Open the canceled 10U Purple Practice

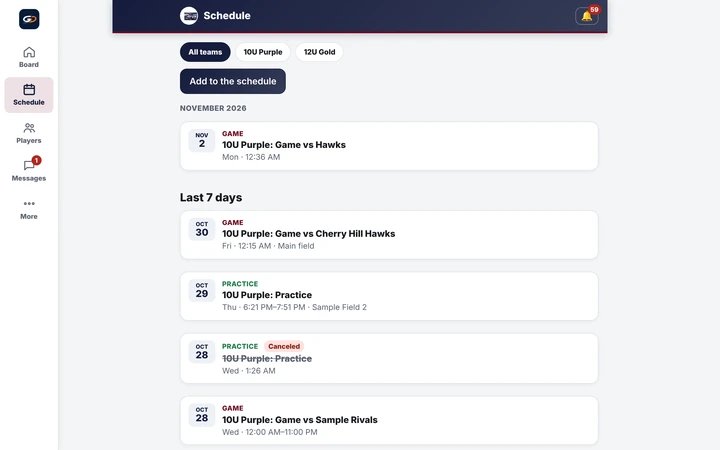tap(389, 358)
